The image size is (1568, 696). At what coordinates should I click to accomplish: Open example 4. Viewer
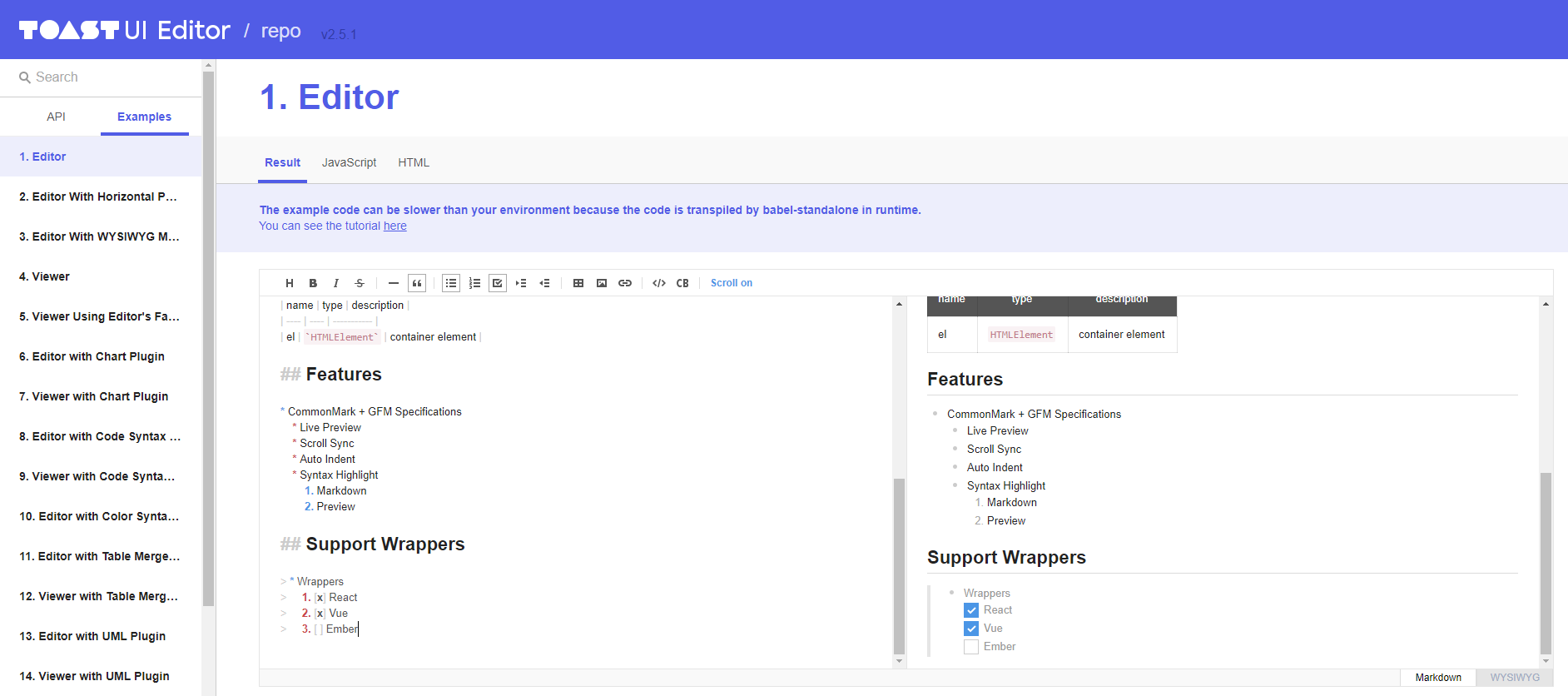pyautogui.click(x=101, y=276)
